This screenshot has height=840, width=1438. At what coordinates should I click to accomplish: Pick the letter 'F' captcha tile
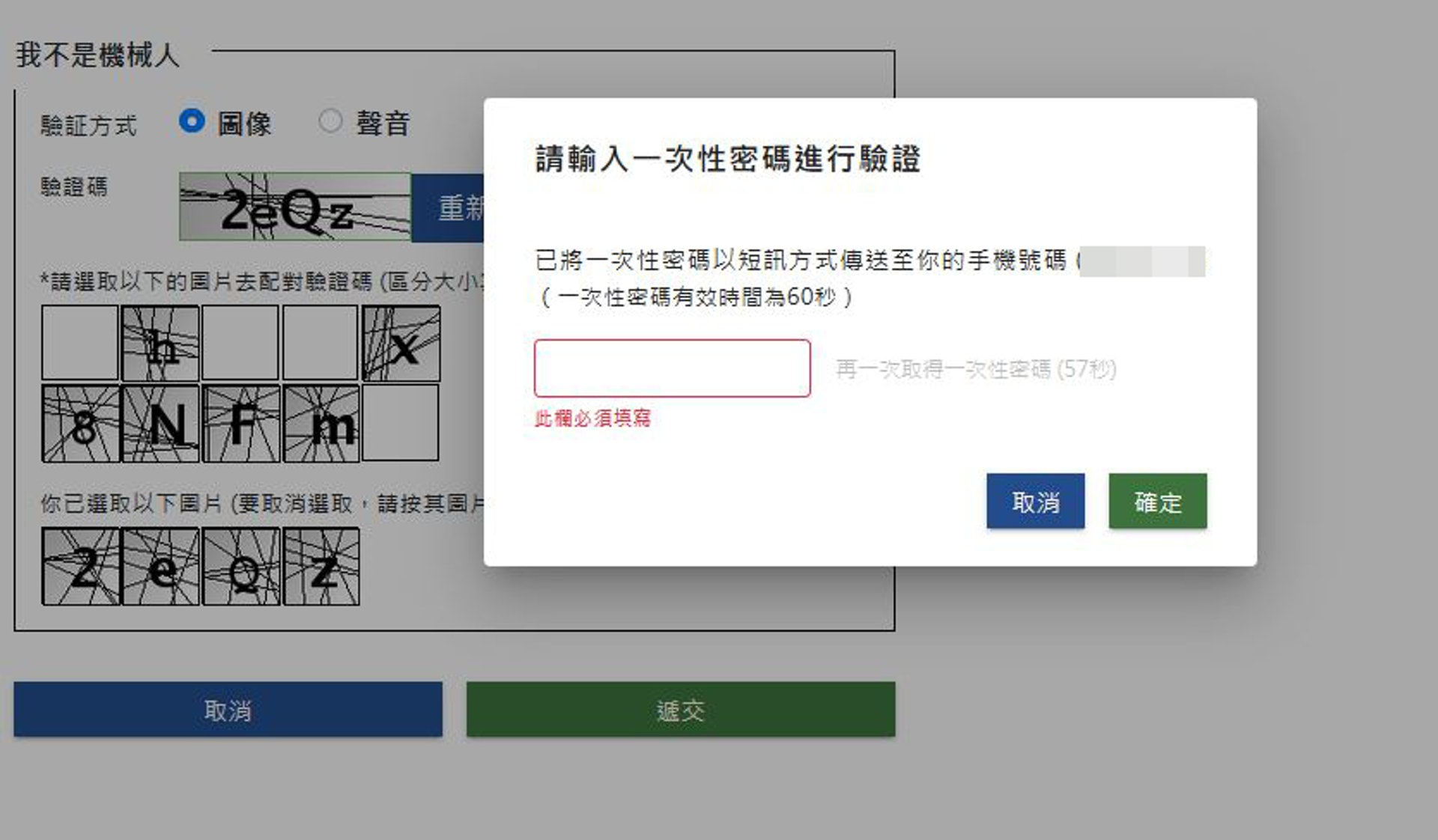pos(240,424)
